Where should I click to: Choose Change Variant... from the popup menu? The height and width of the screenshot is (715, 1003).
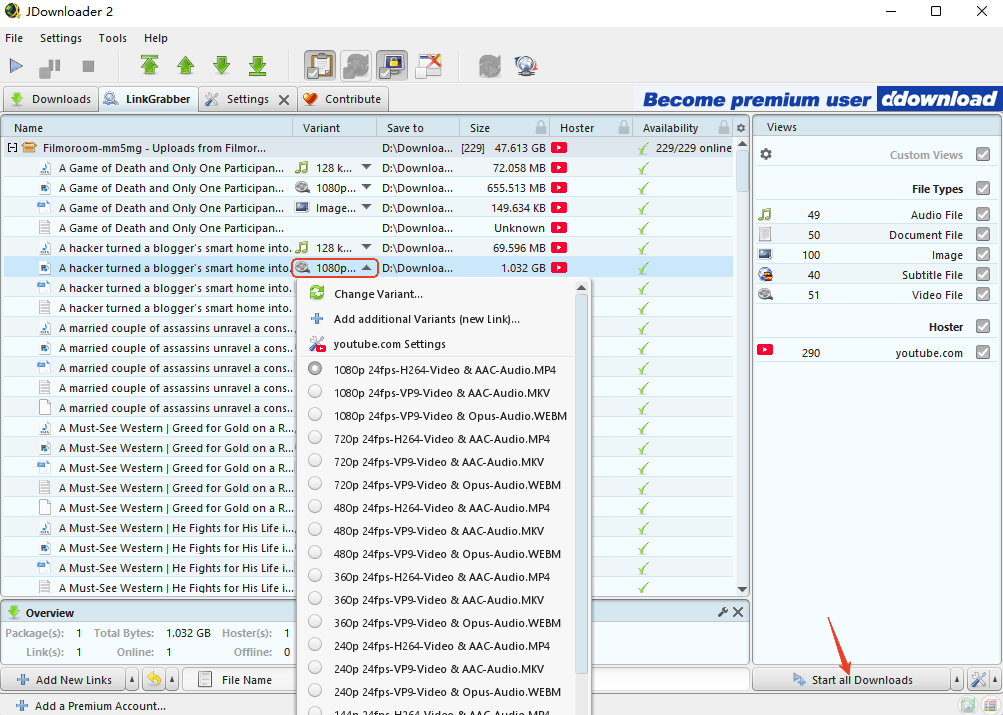(x=378, y=294)
